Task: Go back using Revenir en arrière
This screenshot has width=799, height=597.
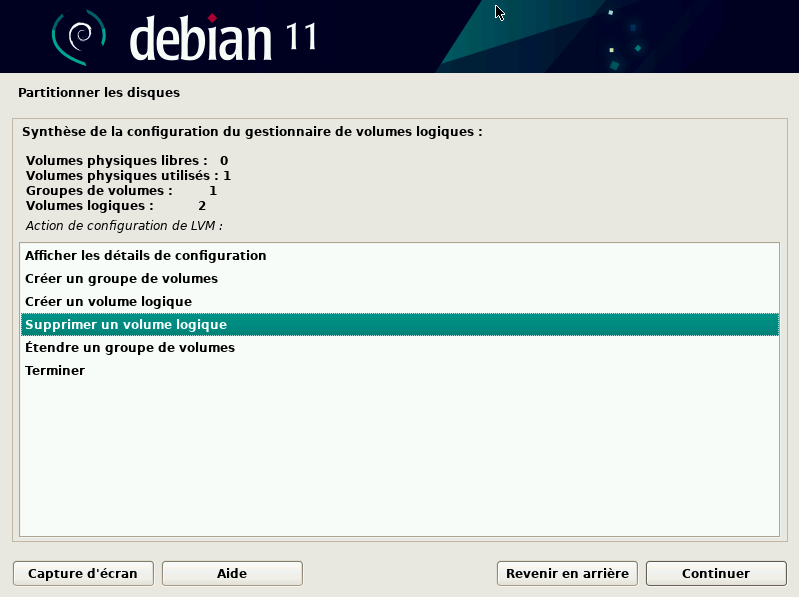Action: (567, 573)
